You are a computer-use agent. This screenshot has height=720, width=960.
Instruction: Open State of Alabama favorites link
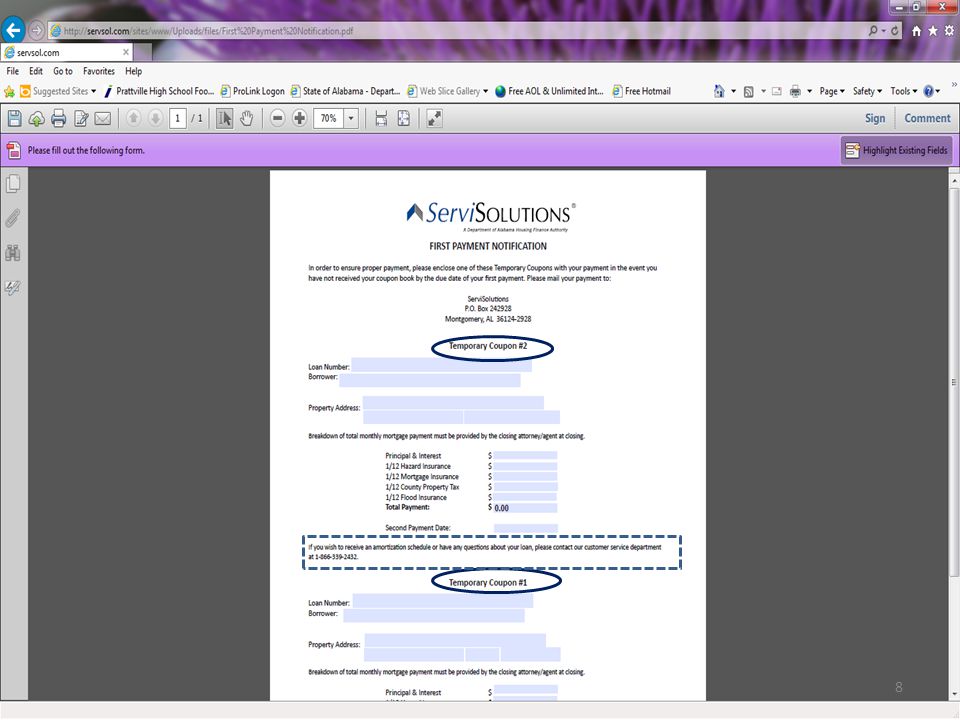coord(345,91)
